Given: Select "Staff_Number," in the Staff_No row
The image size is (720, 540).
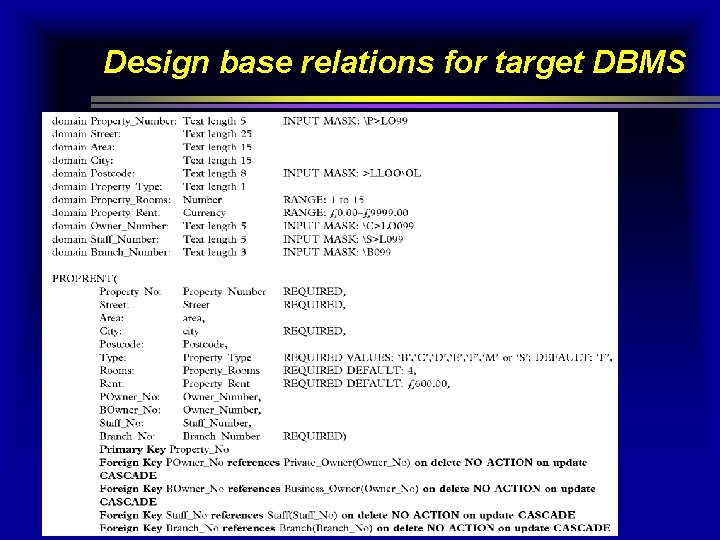Looking at the screenshot, I should click(x=217, y=423).
